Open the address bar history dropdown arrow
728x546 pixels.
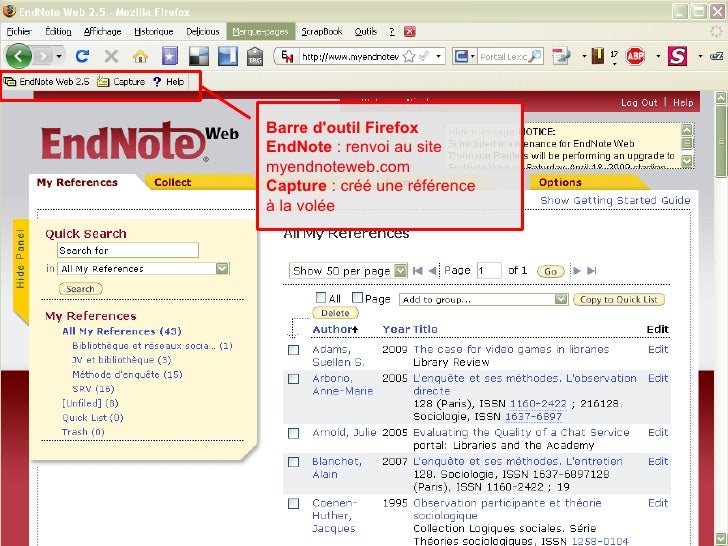click(438, 57)
